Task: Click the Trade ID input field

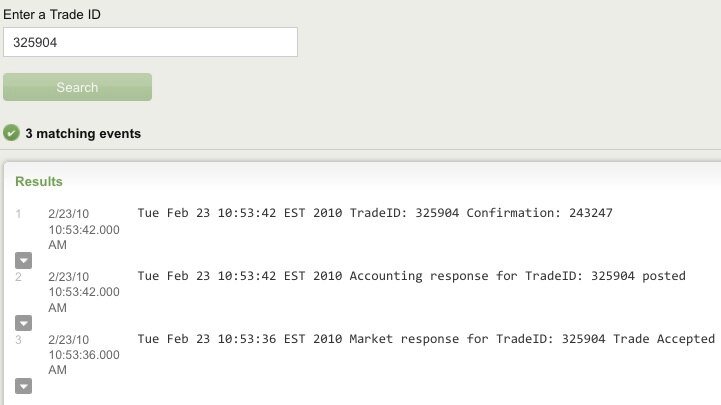Action: click(150, 42)
